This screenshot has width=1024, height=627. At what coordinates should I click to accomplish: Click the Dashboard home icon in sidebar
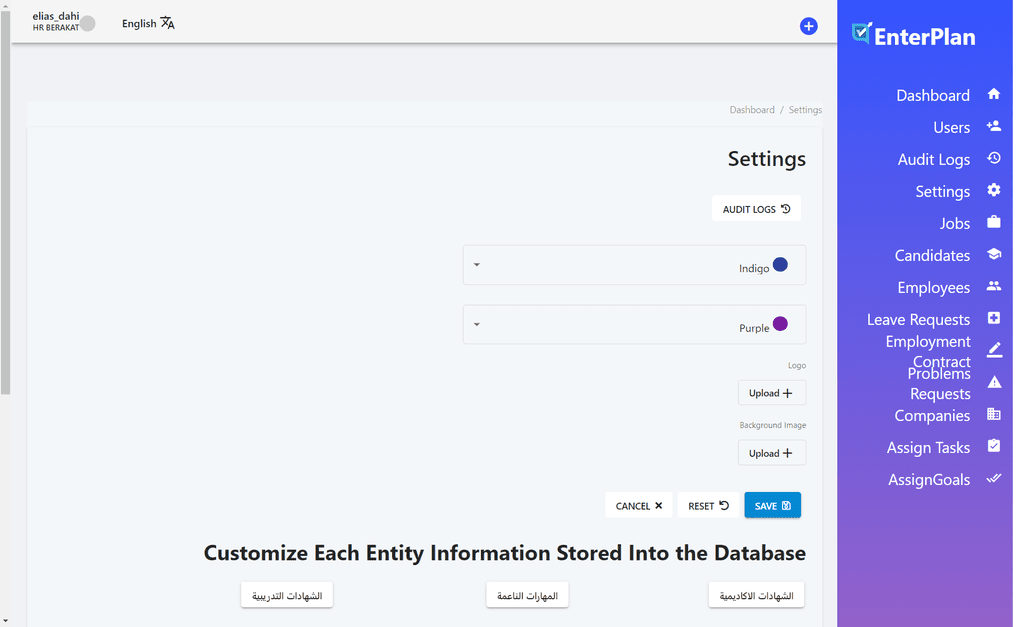pyautogui.click(x=993, y=94)
